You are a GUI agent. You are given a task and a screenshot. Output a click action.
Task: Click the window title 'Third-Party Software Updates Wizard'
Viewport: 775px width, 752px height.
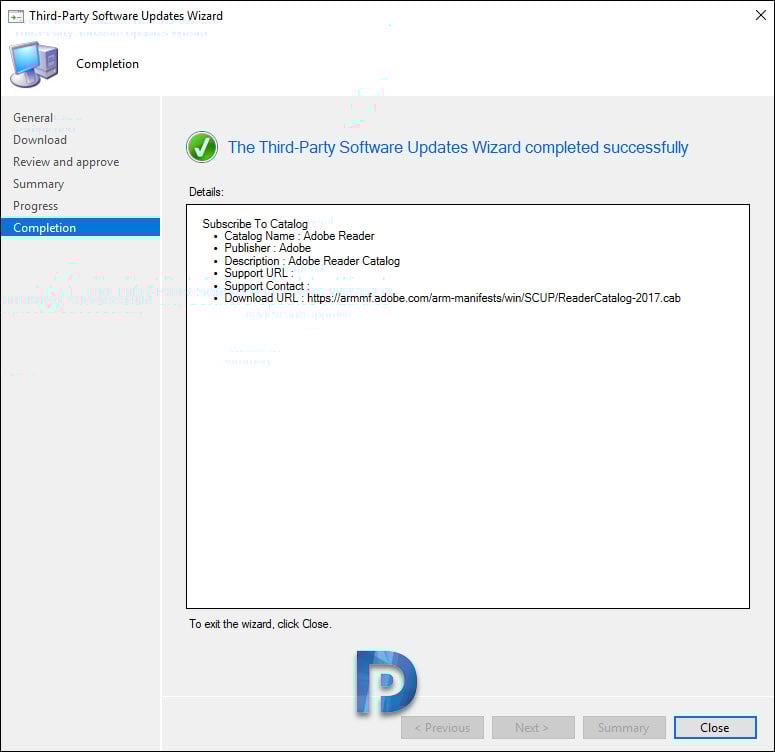point(126,16)
